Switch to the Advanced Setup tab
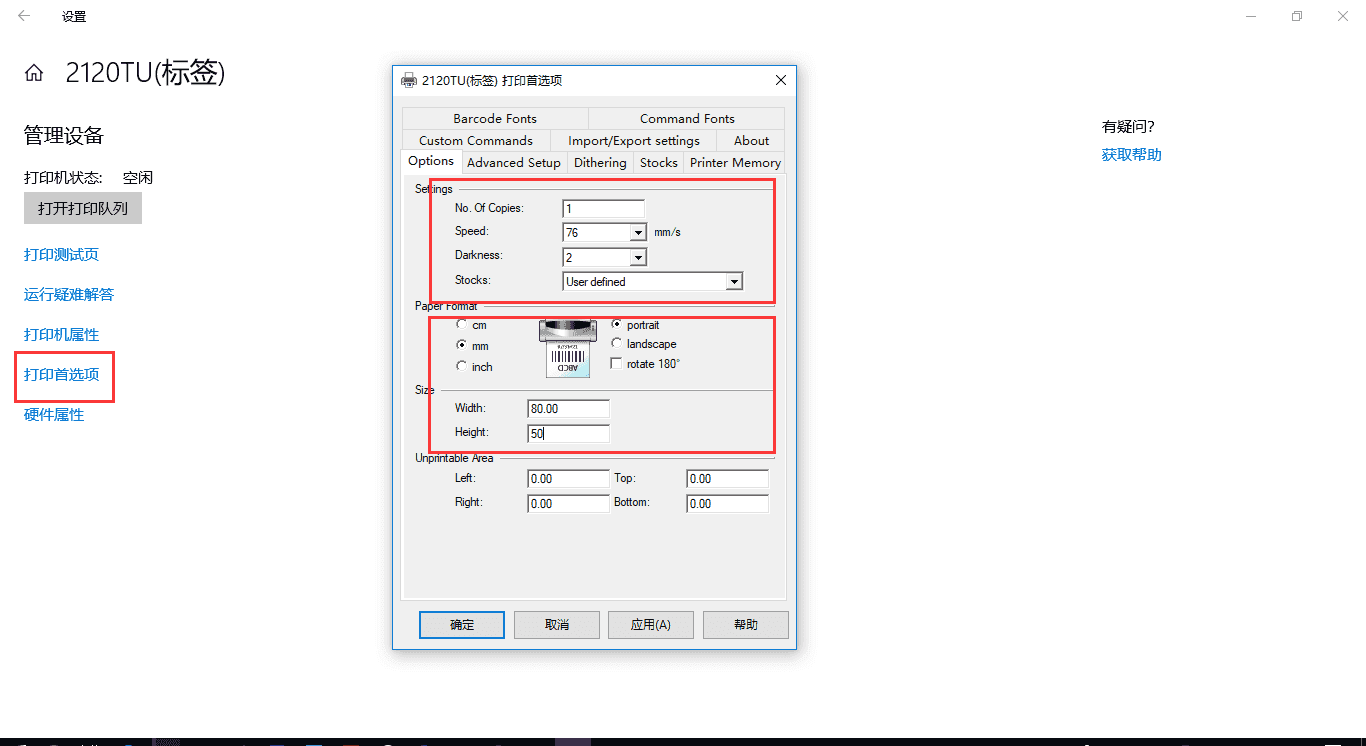The image size is (1366, 746). tap(514, 163)
